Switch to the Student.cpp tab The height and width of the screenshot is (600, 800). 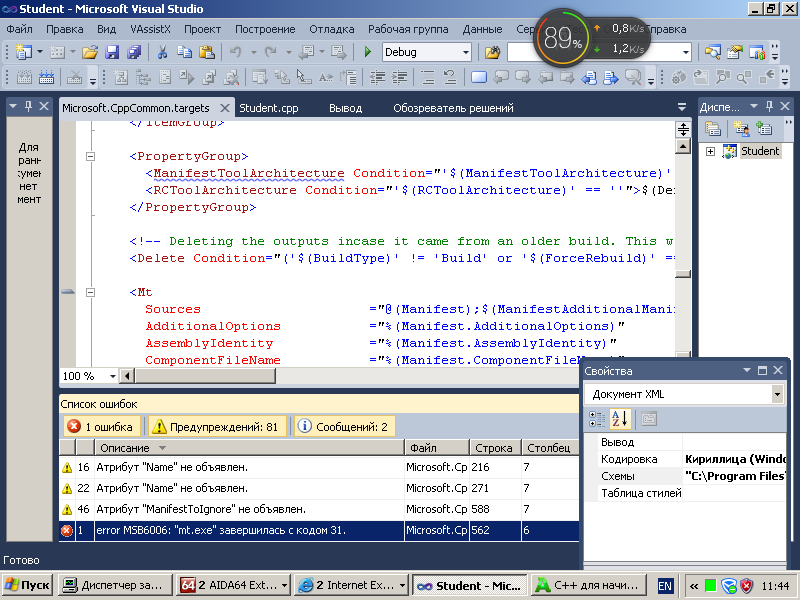pyautogui.click(x=269, y=108)
